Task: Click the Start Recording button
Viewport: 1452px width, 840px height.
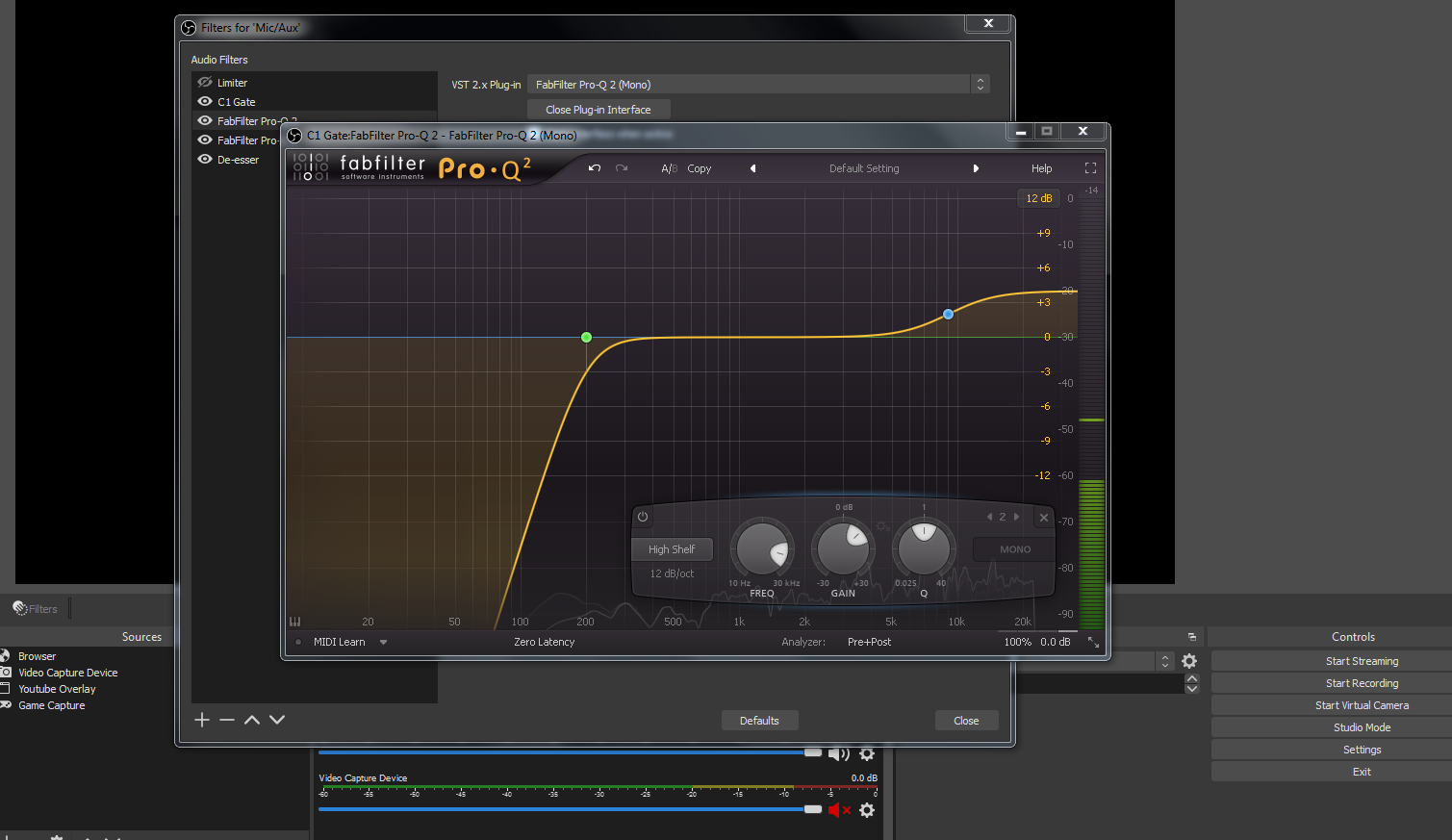Action: pos(1362,683)
